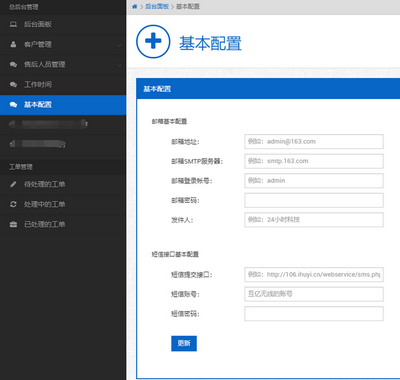Click the 基本配置 page heading
The image size is (400, 380).
tap(210, 43)
